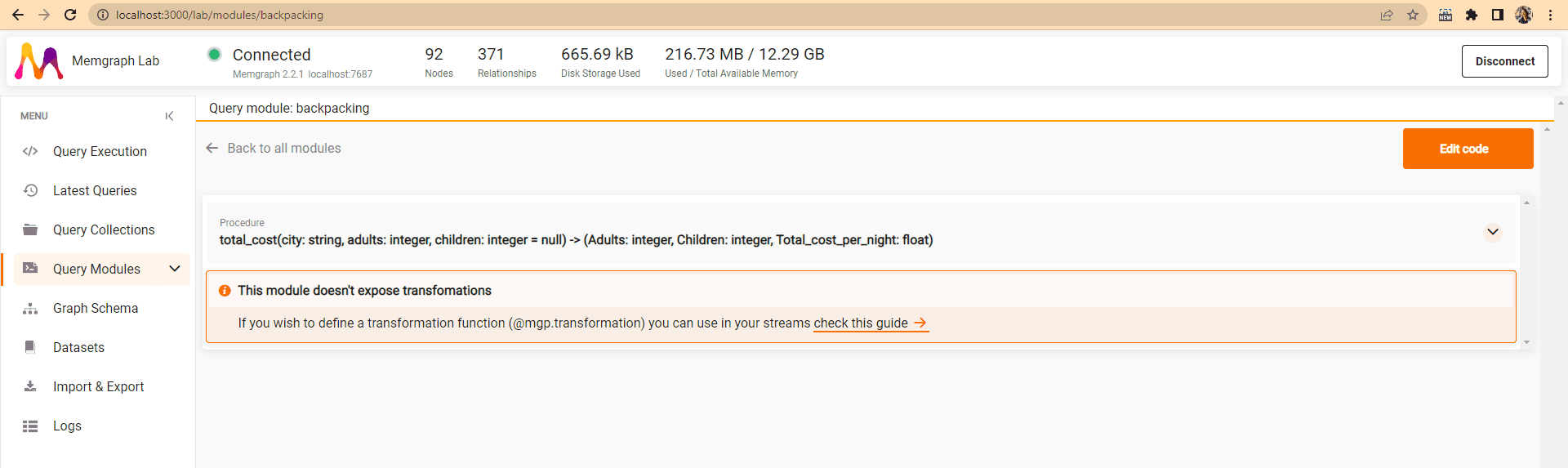Image resolution: width=1568 pixels, height=468 pixels.
Task: Collapse the sidebar menu panel
Action: (169, 116)
